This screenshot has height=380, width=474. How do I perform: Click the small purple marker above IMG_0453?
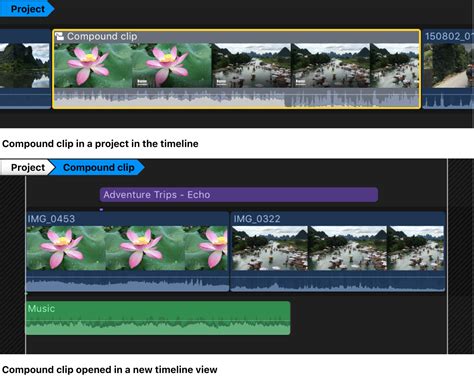(101, 210)
